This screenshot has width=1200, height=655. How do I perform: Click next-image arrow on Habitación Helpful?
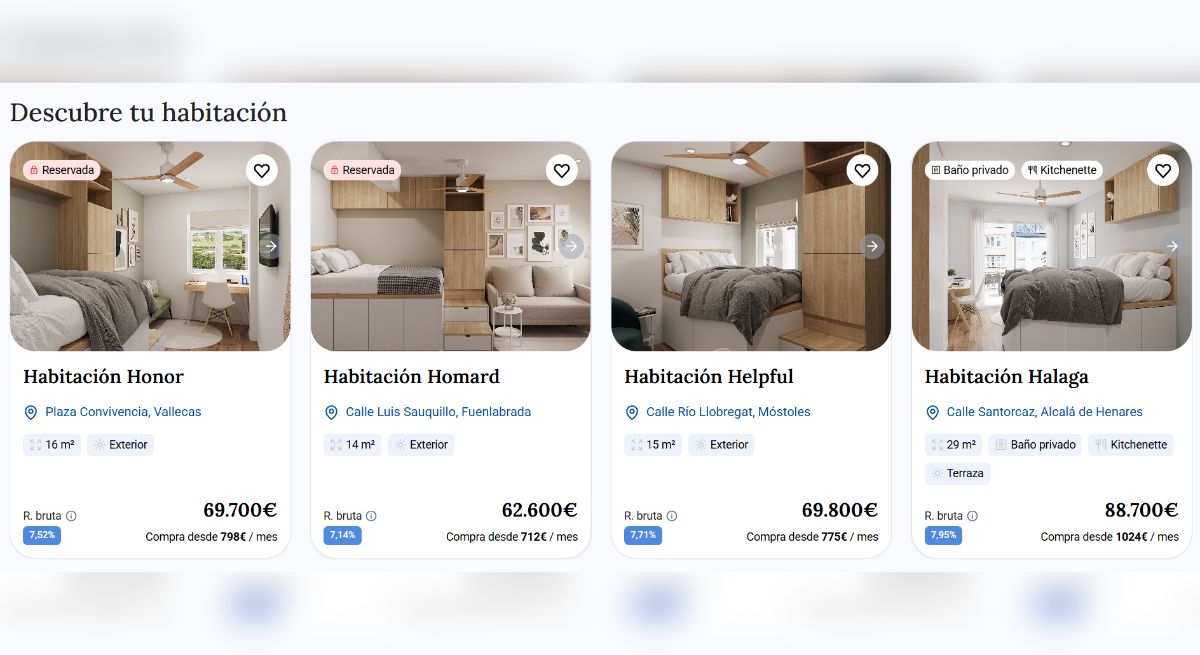[872, 246]
